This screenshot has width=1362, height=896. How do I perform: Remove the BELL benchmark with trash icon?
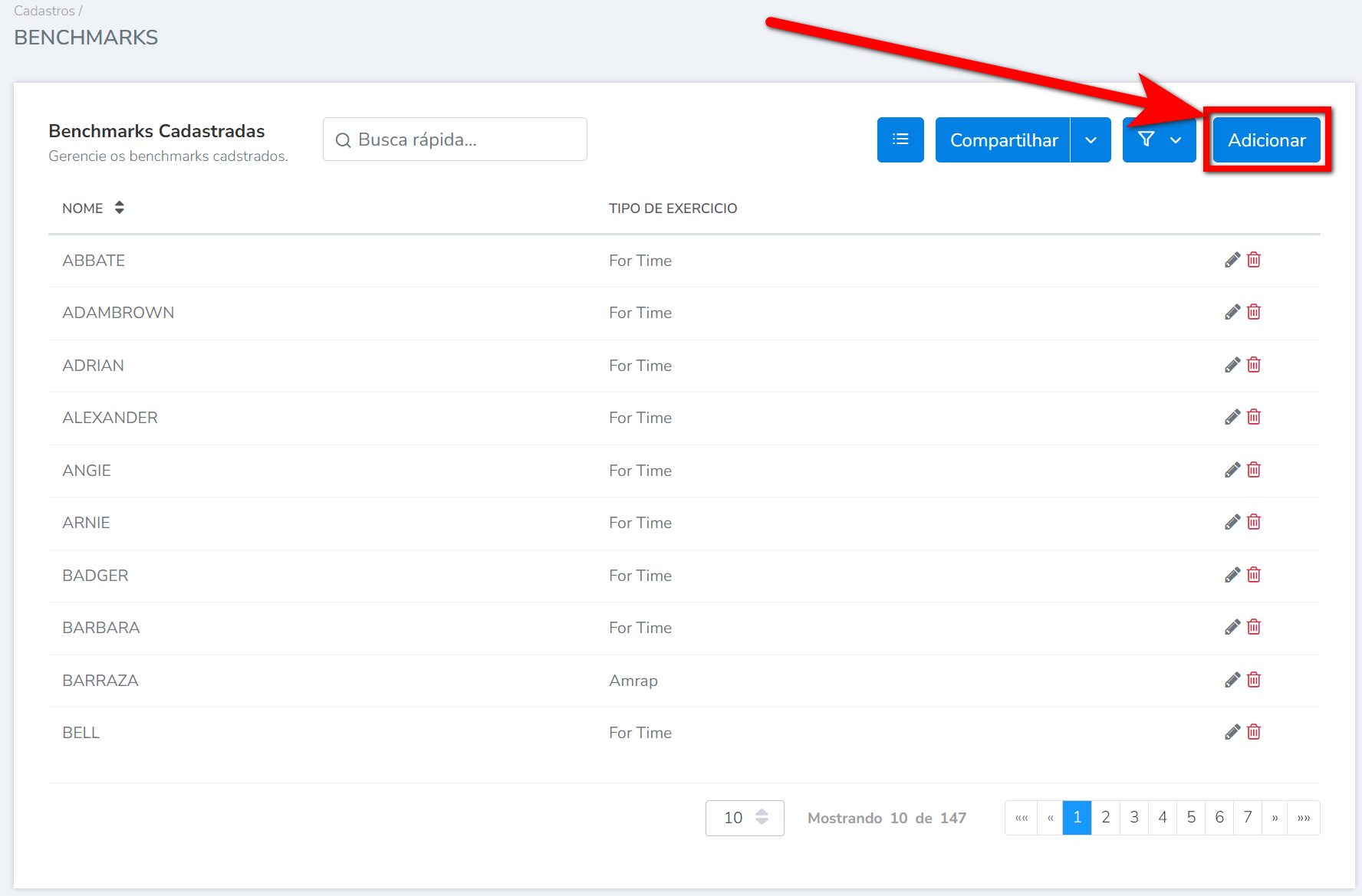tap(1254, 732)
